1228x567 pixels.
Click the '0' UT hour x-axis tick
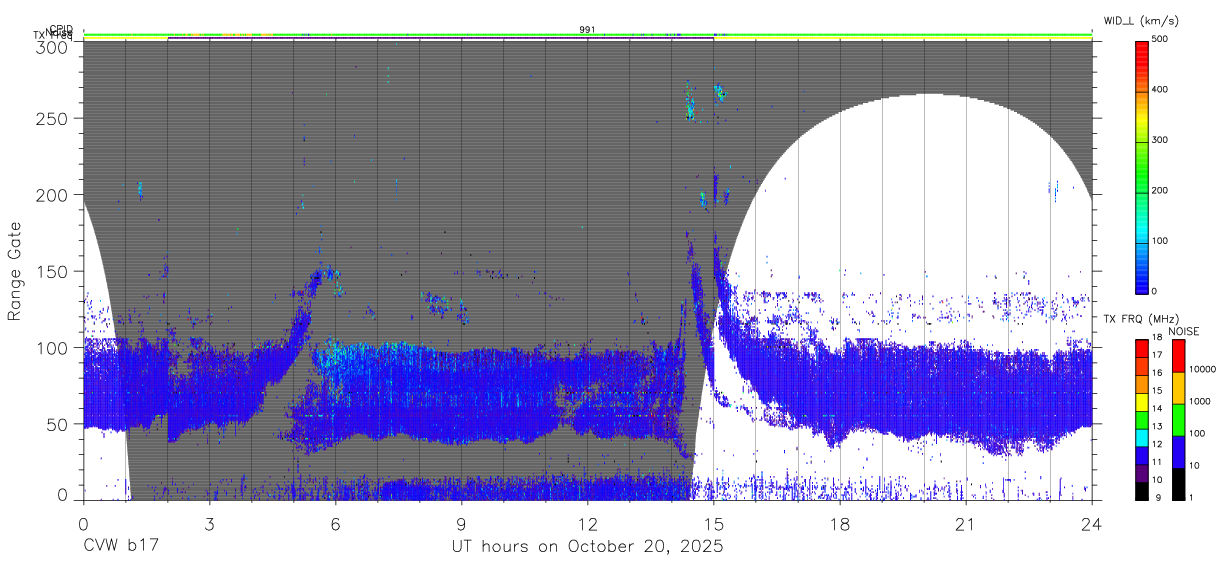coord(83,525)
